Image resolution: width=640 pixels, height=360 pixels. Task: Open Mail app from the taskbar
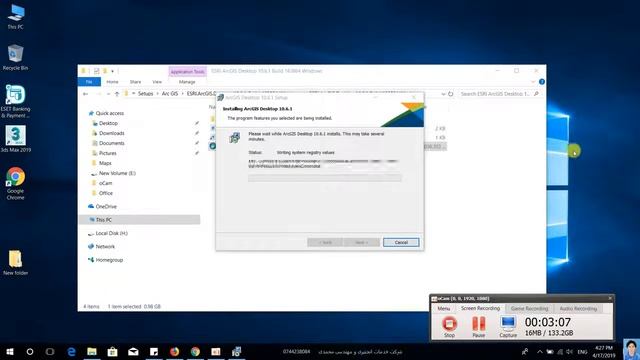(x=133, y=351)
